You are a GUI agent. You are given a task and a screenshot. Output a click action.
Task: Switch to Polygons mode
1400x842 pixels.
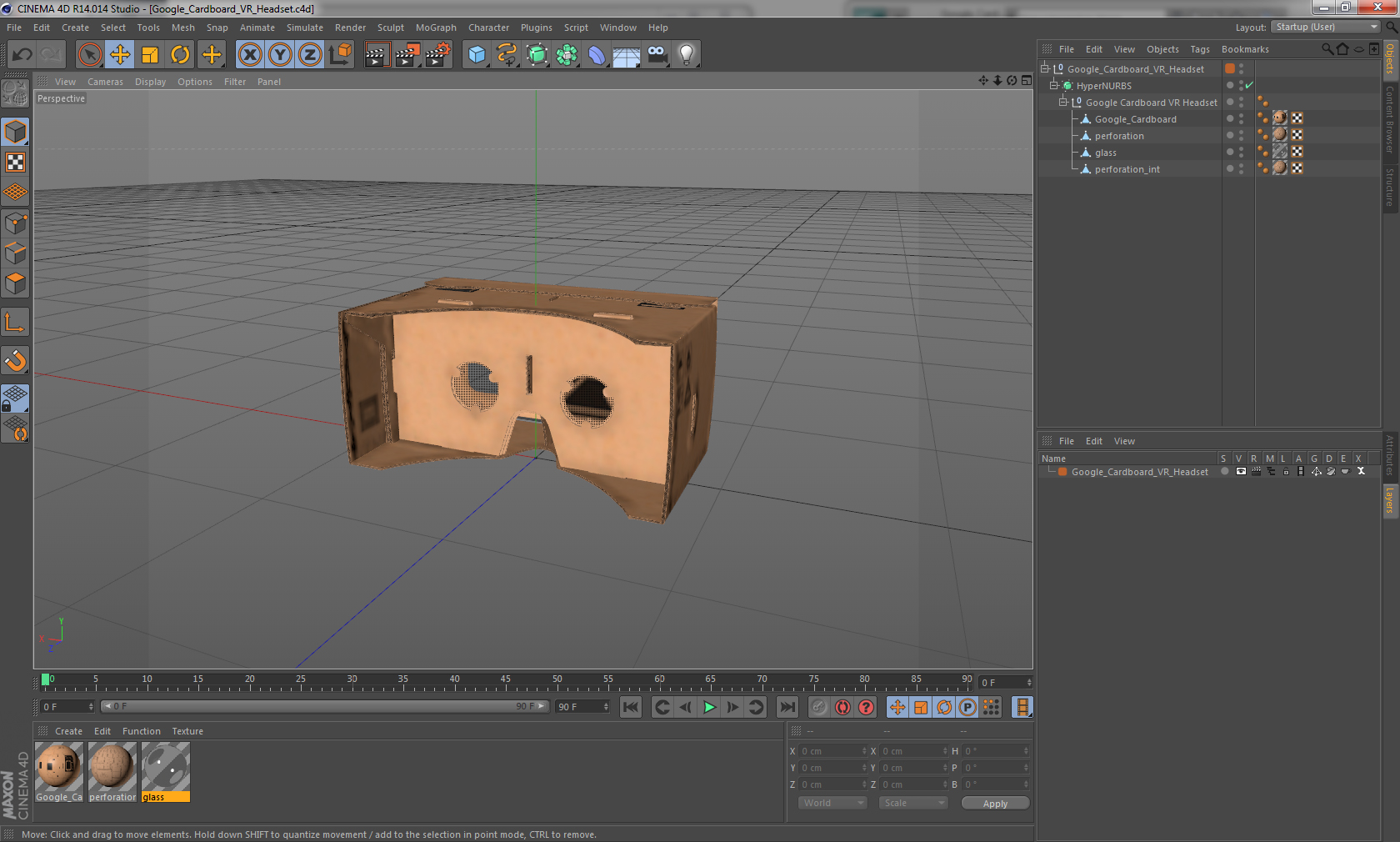pyautogui.click(x=15, y=283)
